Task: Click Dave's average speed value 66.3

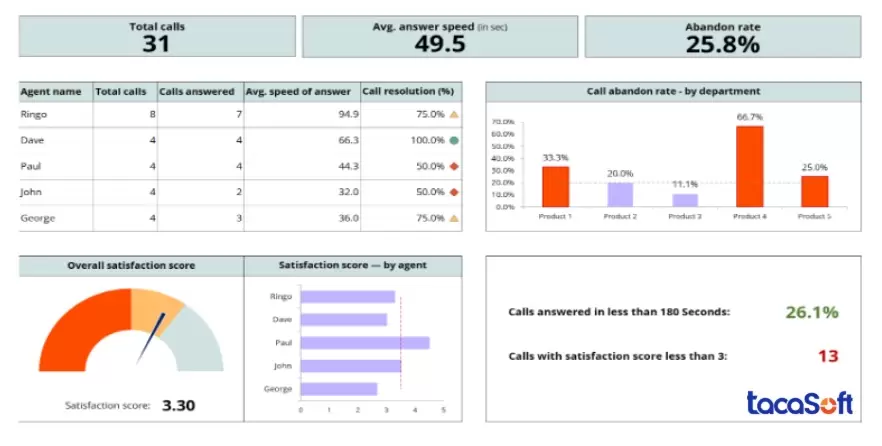Action: coord(348,140)
